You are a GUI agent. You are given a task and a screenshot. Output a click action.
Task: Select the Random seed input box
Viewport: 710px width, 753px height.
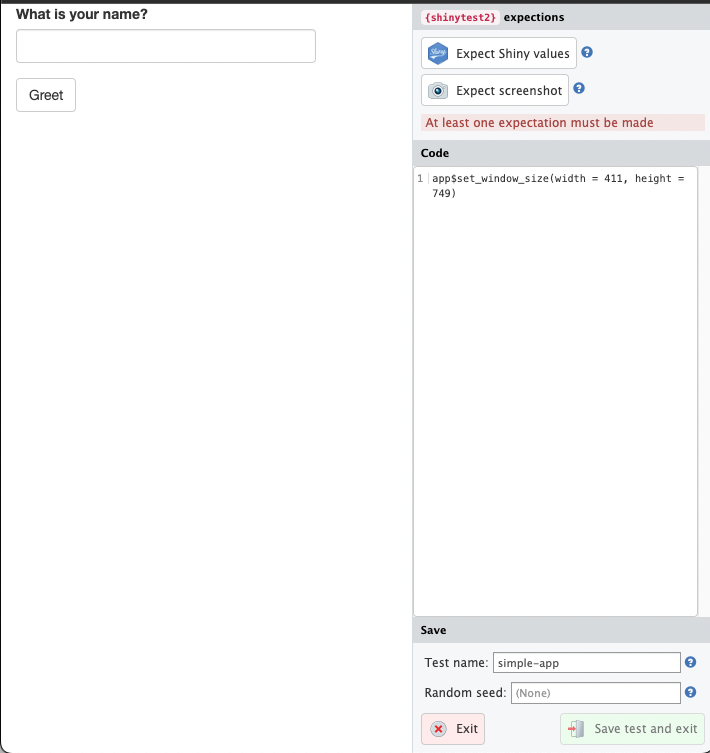[x=596, y=693]
